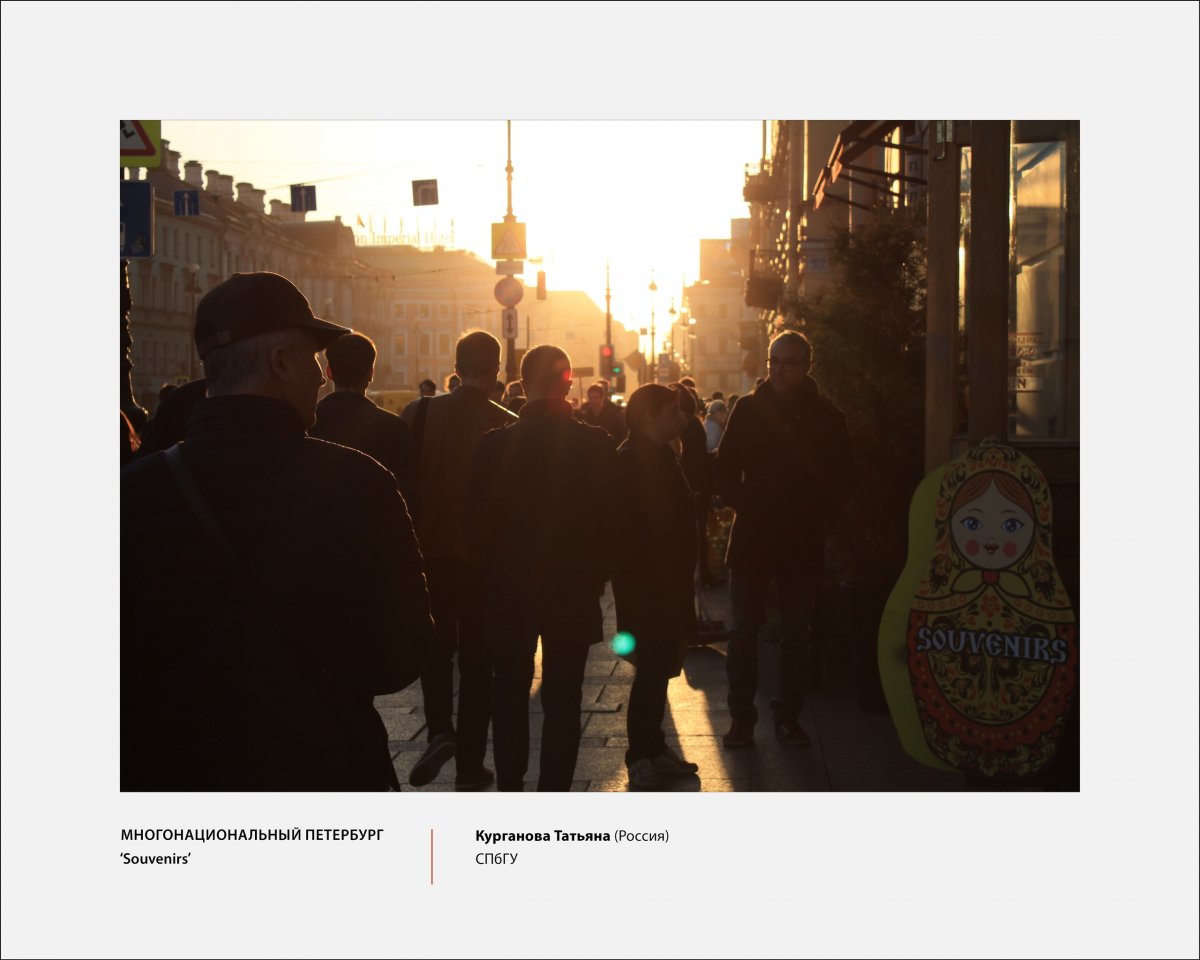
Task: Click the green lens flare spot on pavement
Action: pos(621,644)
